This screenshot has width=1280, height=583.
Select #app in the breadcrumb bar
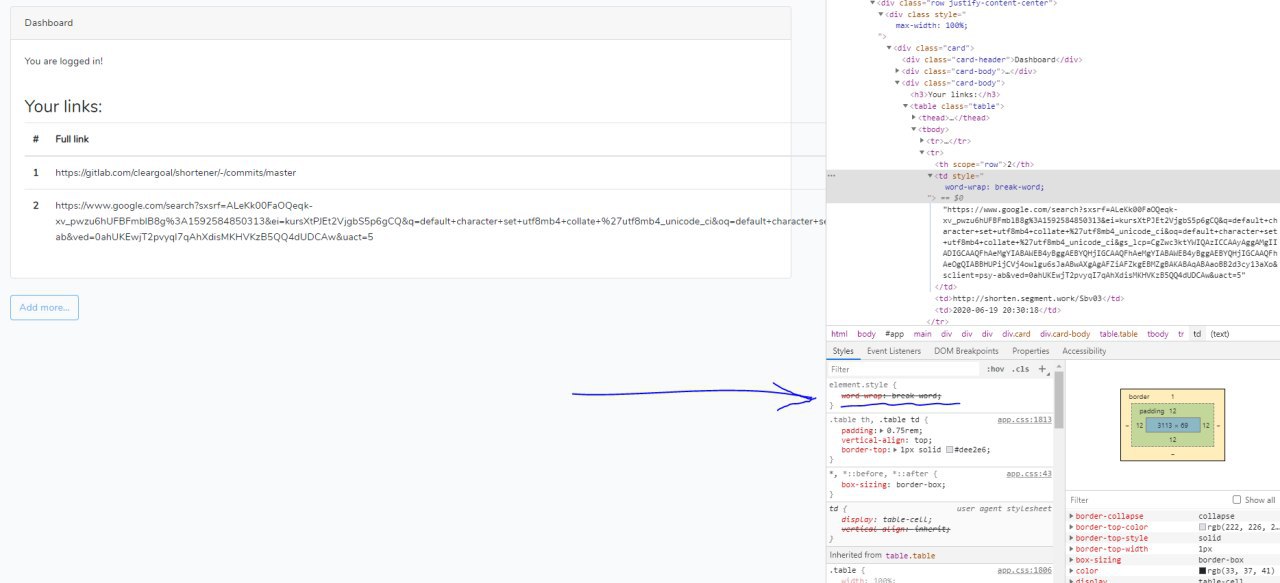[x=894, y=334]
